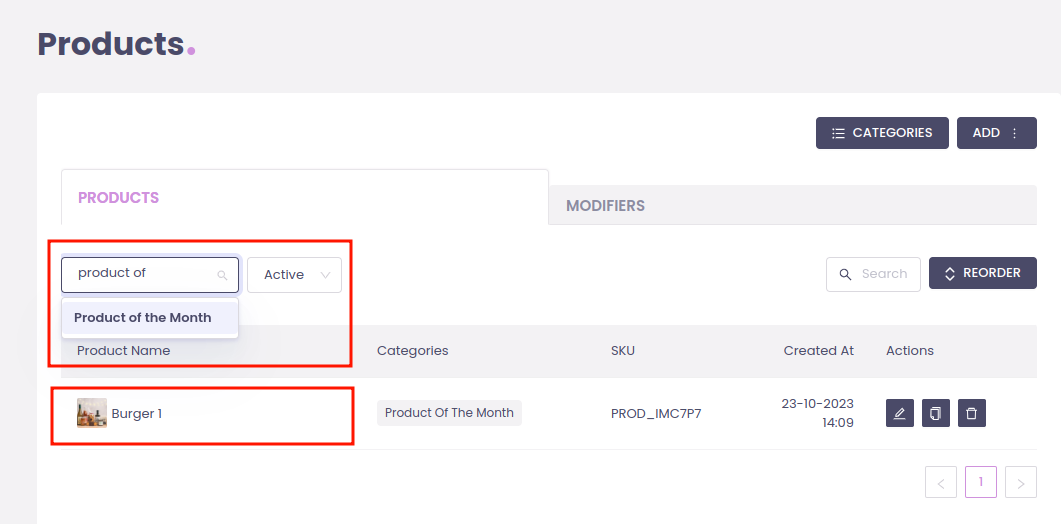Click the 'Product Of The Month' category tag
This screenshot has width=1061, height=524.
pos(449,413)
